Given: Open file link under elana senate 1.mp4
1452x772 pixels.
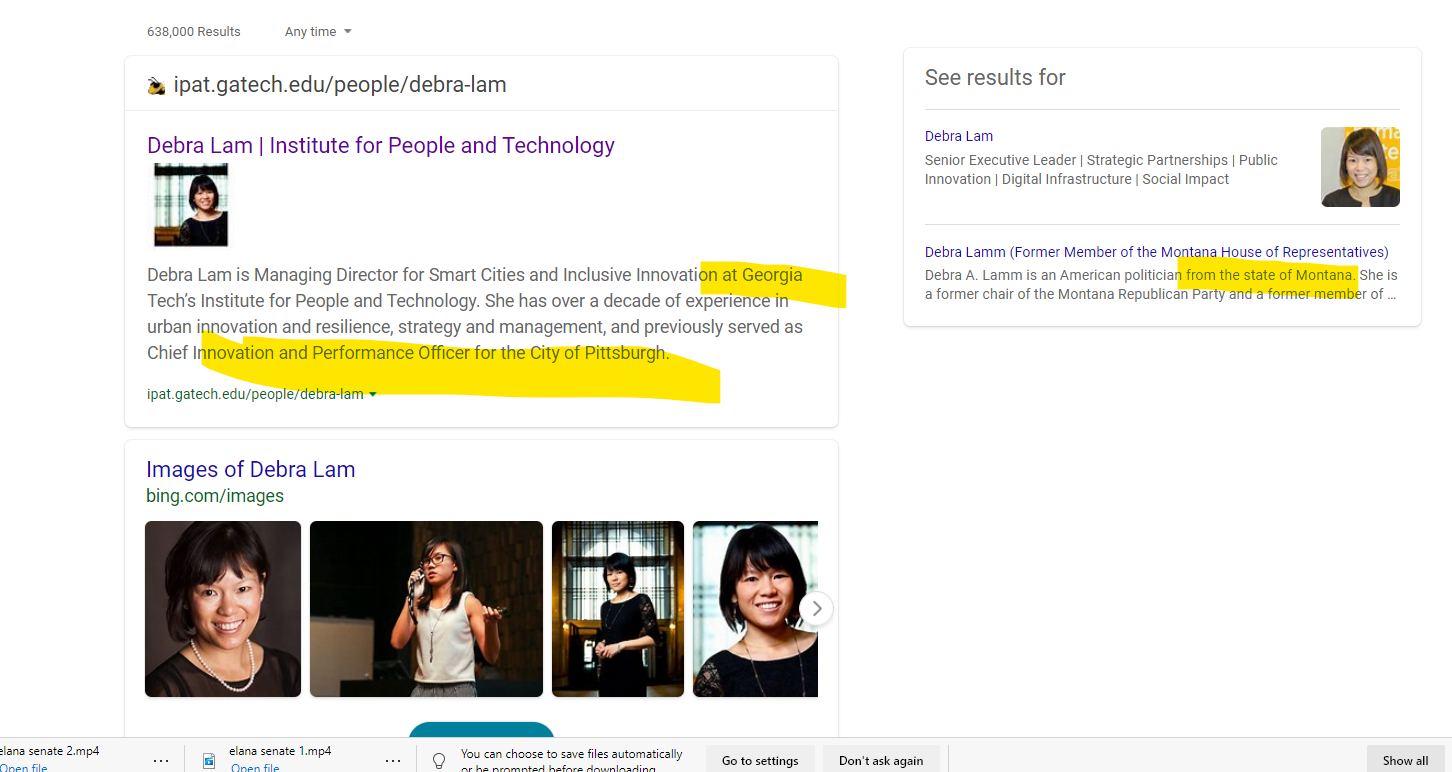Looking at the screenshot, I should click(255, 767).
